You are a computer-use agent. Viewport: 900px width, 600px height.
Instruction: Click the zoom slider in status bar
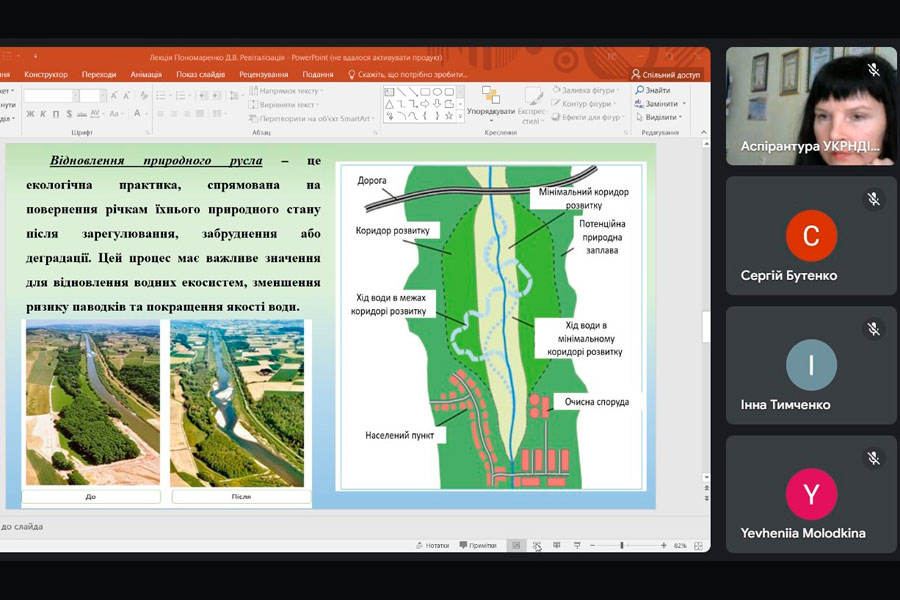click(x=622, y=545)
